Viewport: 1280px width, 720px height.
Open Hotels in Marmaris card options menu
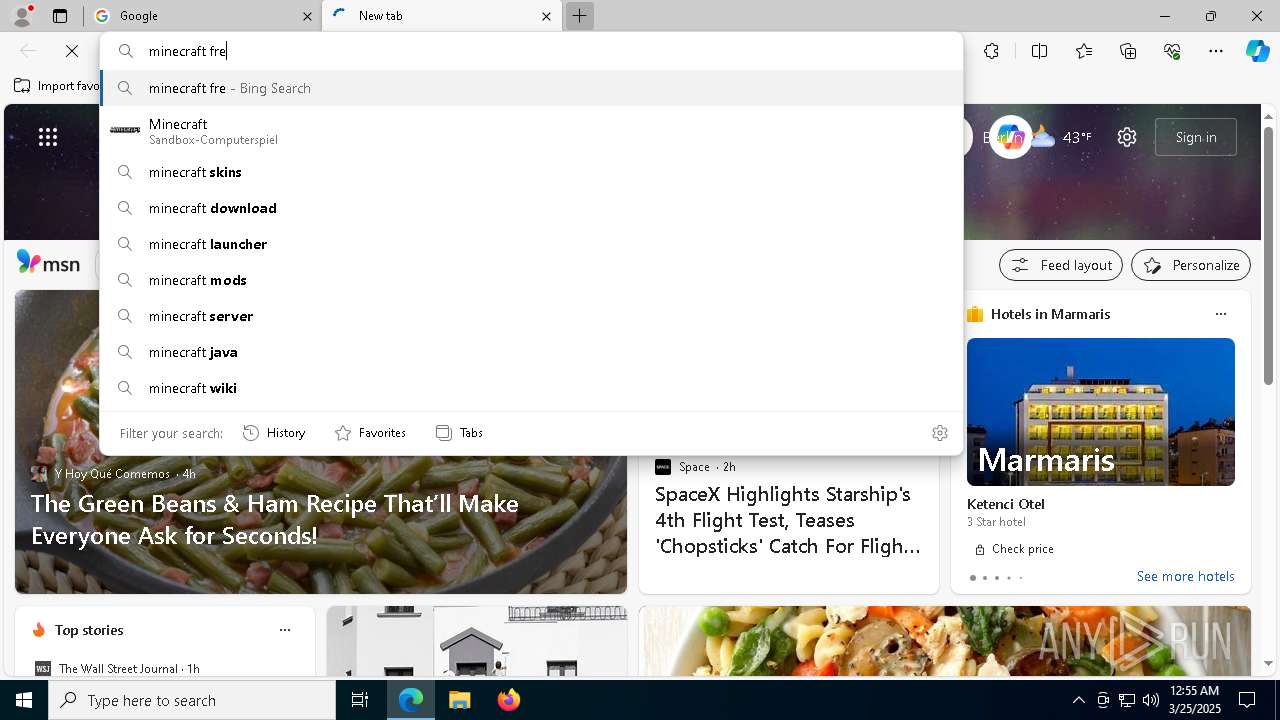pyautogui.click(x=1221, y=314)
